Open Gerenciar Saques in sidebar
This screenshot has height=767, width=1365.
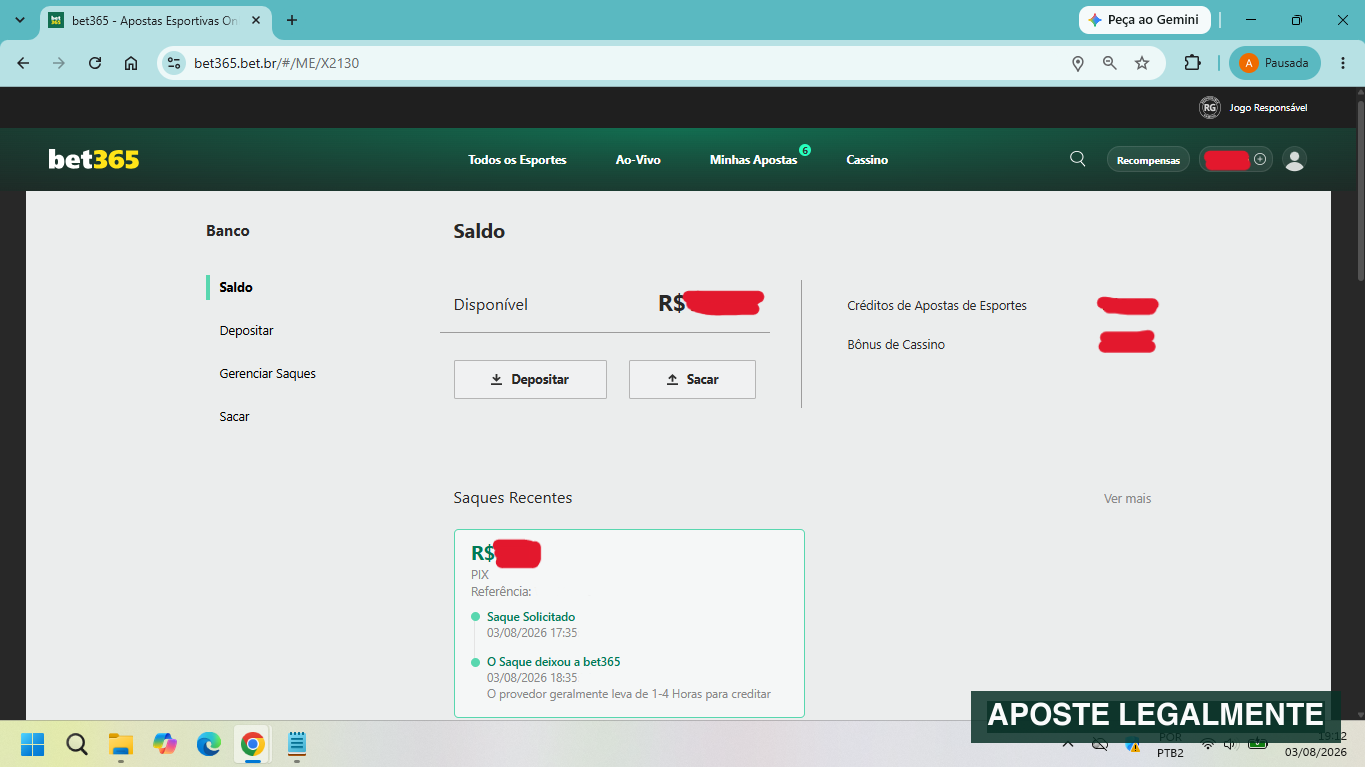[x=268, y=373]
